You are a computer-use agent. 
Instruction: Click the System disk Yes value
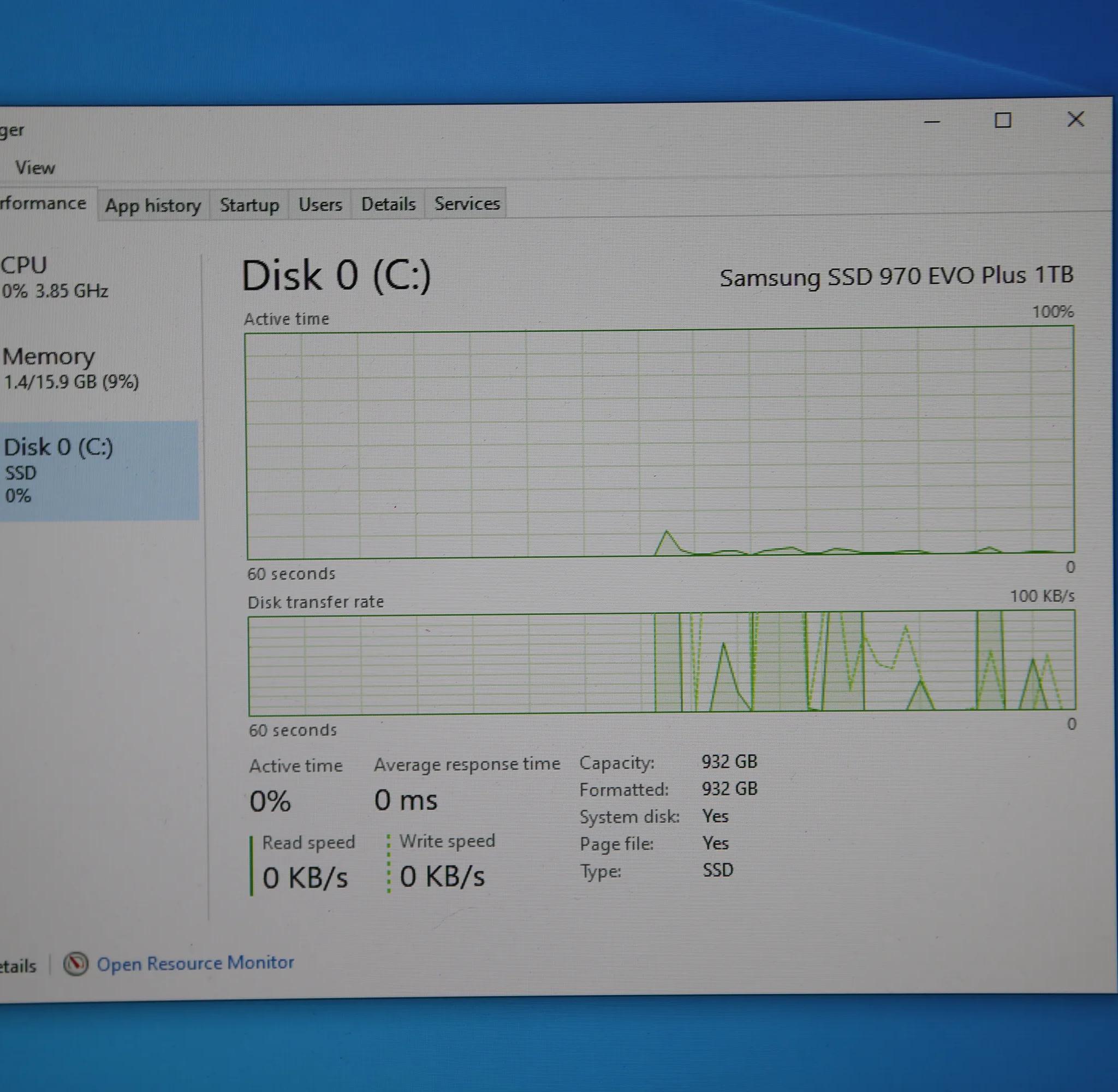[716, 816]
